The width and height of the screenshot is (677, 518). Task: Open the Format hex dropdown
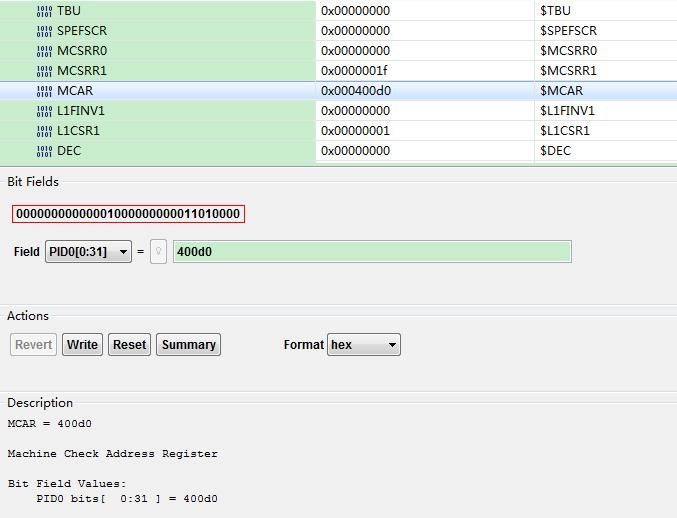364,344
